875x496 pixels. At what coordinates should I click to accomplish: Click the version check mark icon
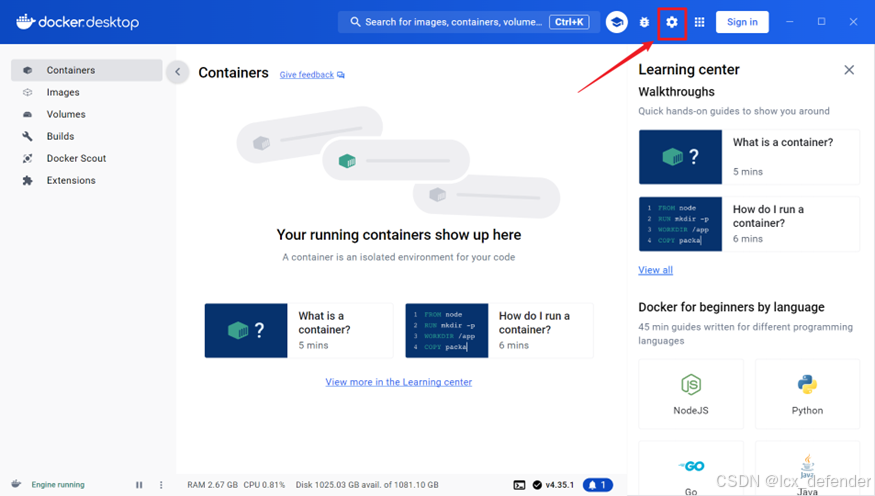[x=537, y=485]
